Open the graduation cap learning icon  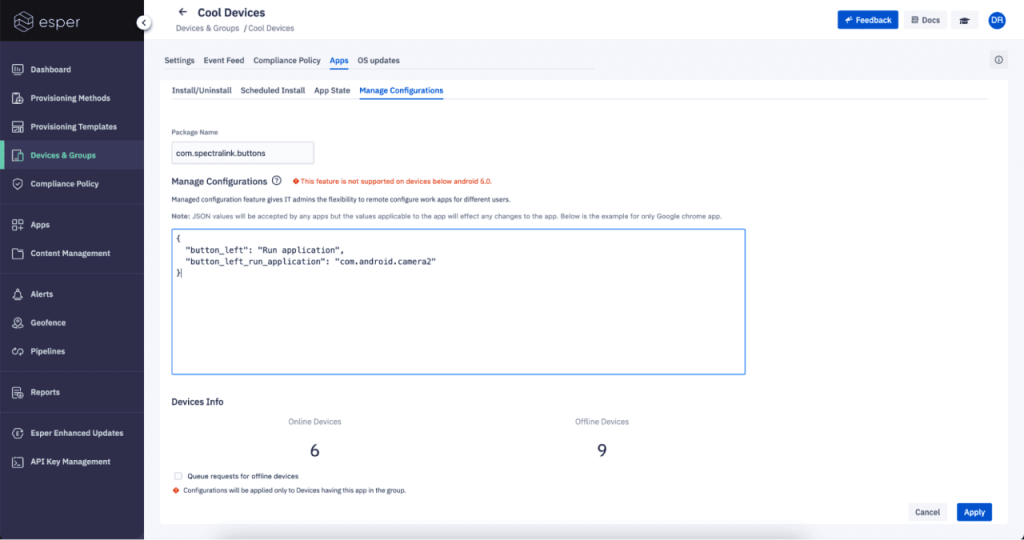(964, 20)
